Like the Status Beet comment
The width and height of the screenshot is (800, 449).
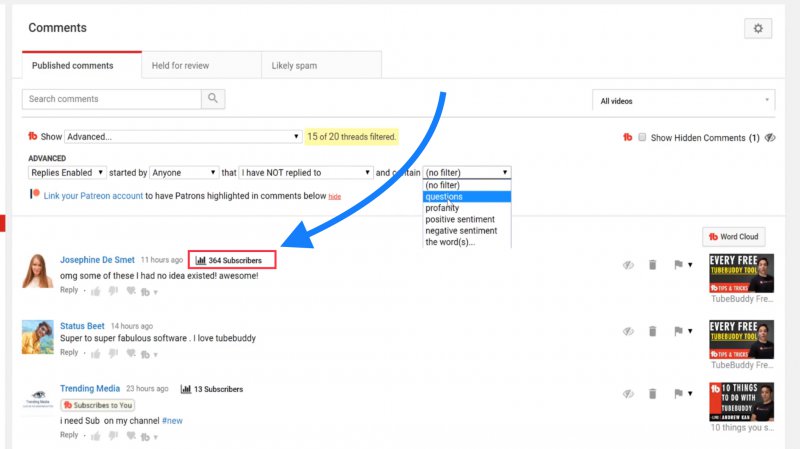coord(96,352)
